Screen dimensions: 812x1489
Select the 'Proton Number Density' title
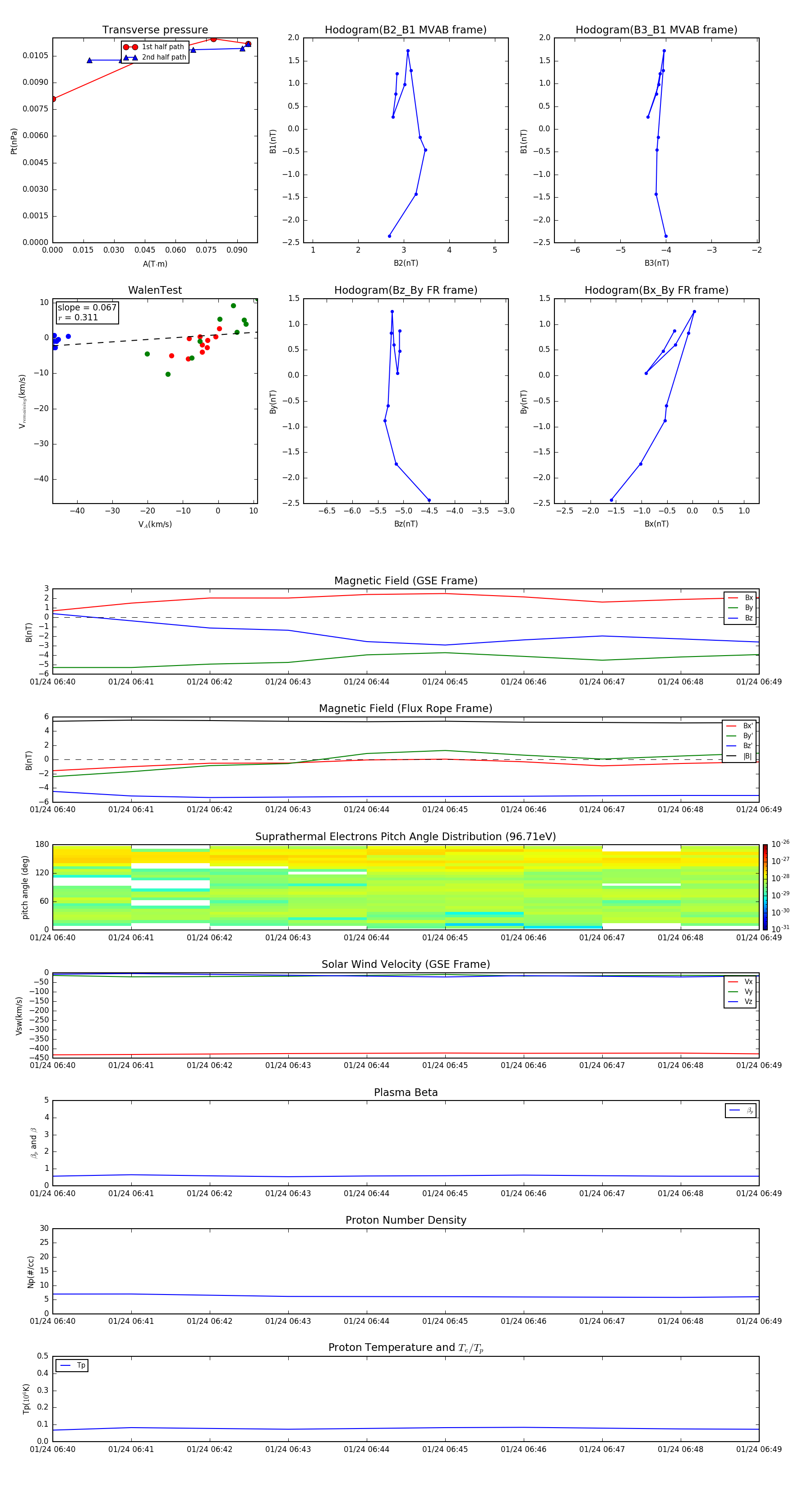click(x=406, y=1220)
